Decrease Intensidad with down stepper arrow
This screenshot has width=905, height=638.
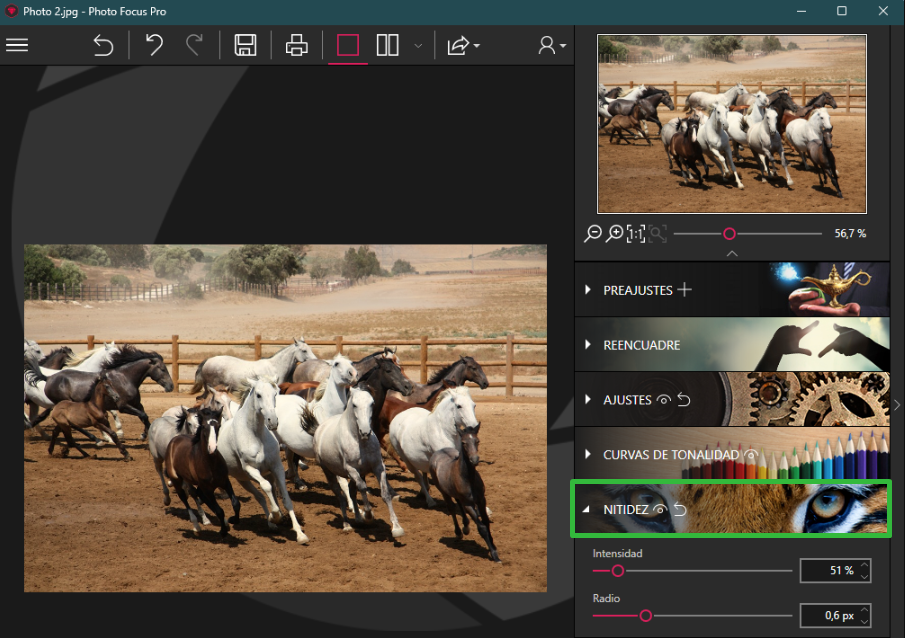[x=865, y=576]
